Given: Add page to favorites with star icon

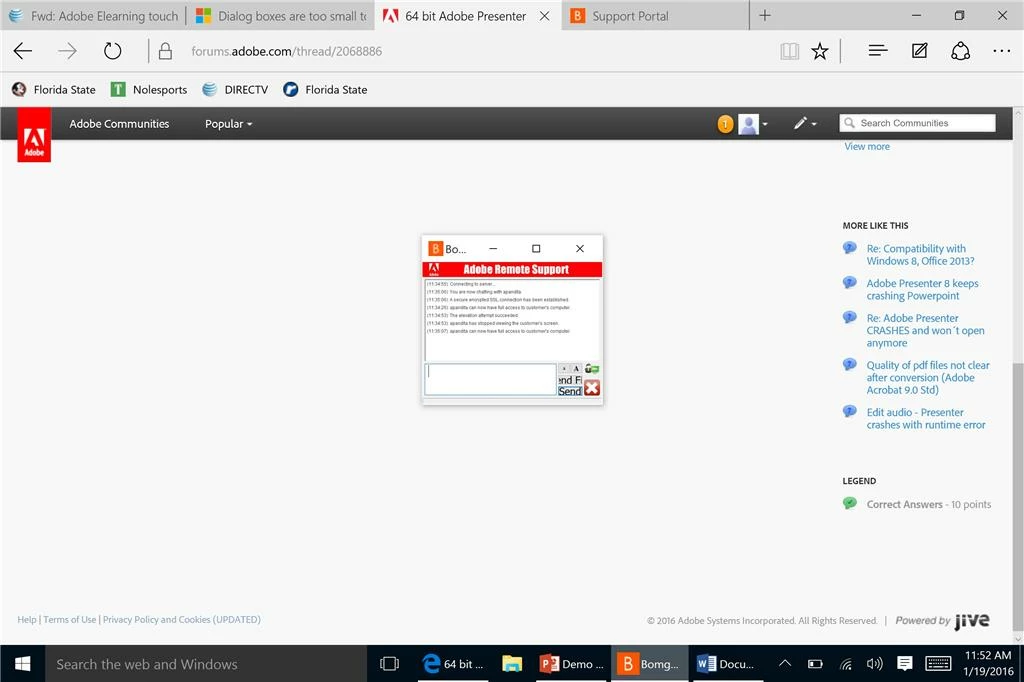Looking at the screenshot, I should [820, 51].
